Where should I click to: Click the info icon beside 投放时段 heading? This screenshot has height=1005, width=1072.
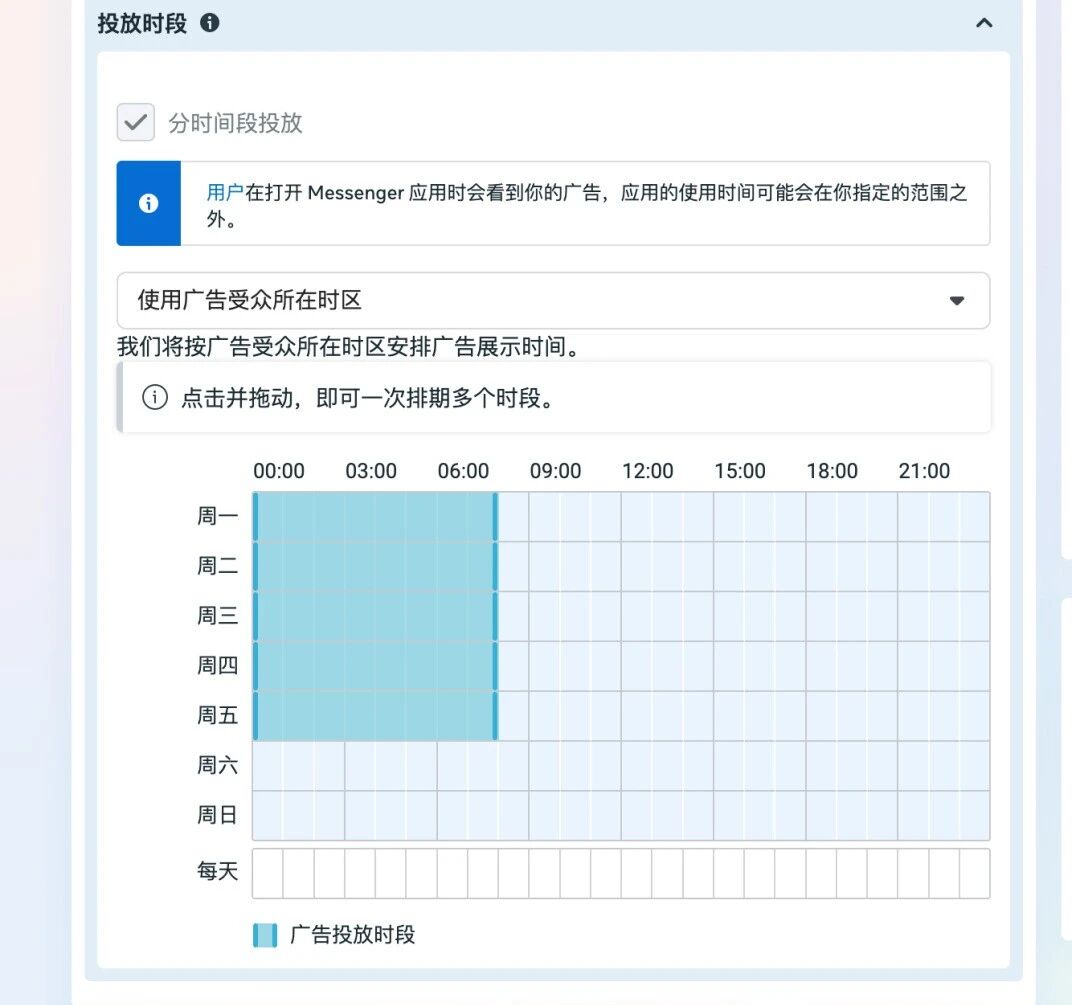[210, 23]
